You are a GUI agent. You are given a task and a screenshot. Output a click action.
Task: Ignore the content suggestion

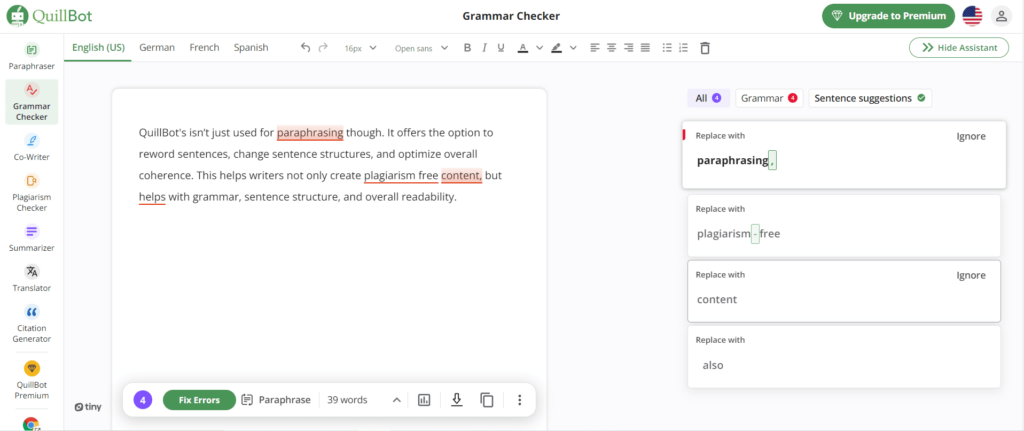tap(971, 275)
